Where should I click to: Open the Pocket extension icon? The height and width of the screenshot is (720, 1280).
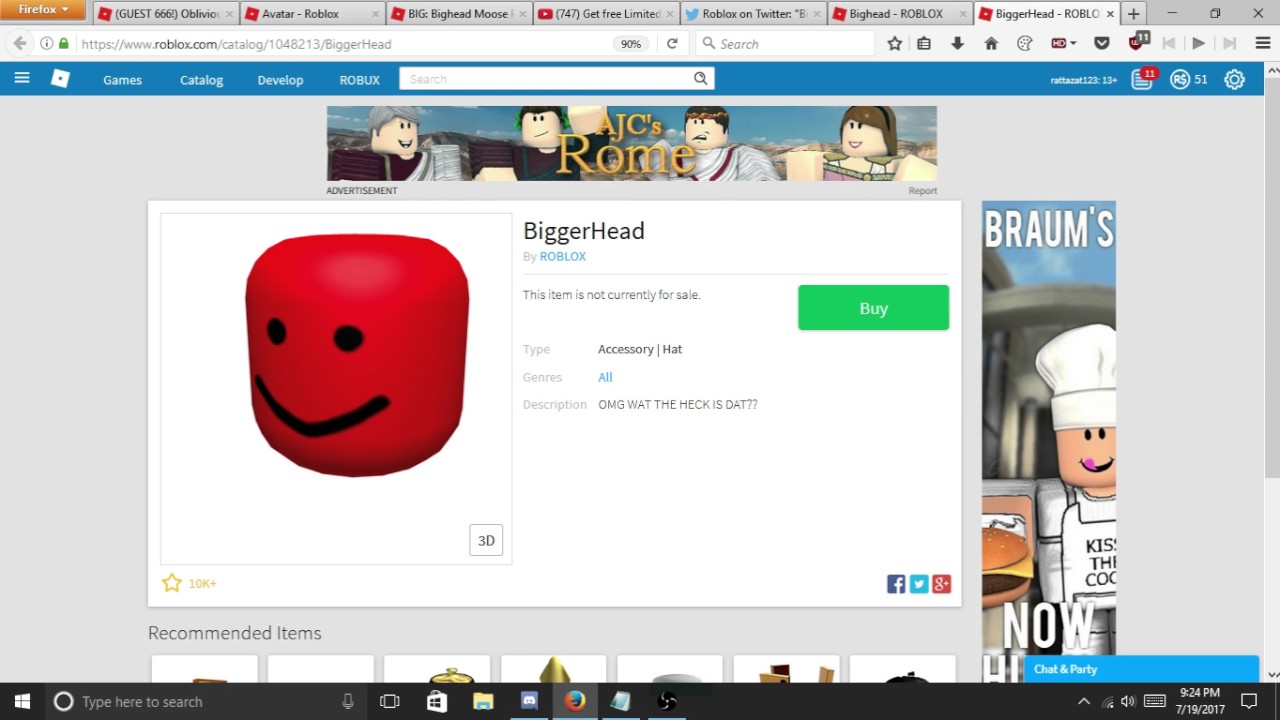1102,44
